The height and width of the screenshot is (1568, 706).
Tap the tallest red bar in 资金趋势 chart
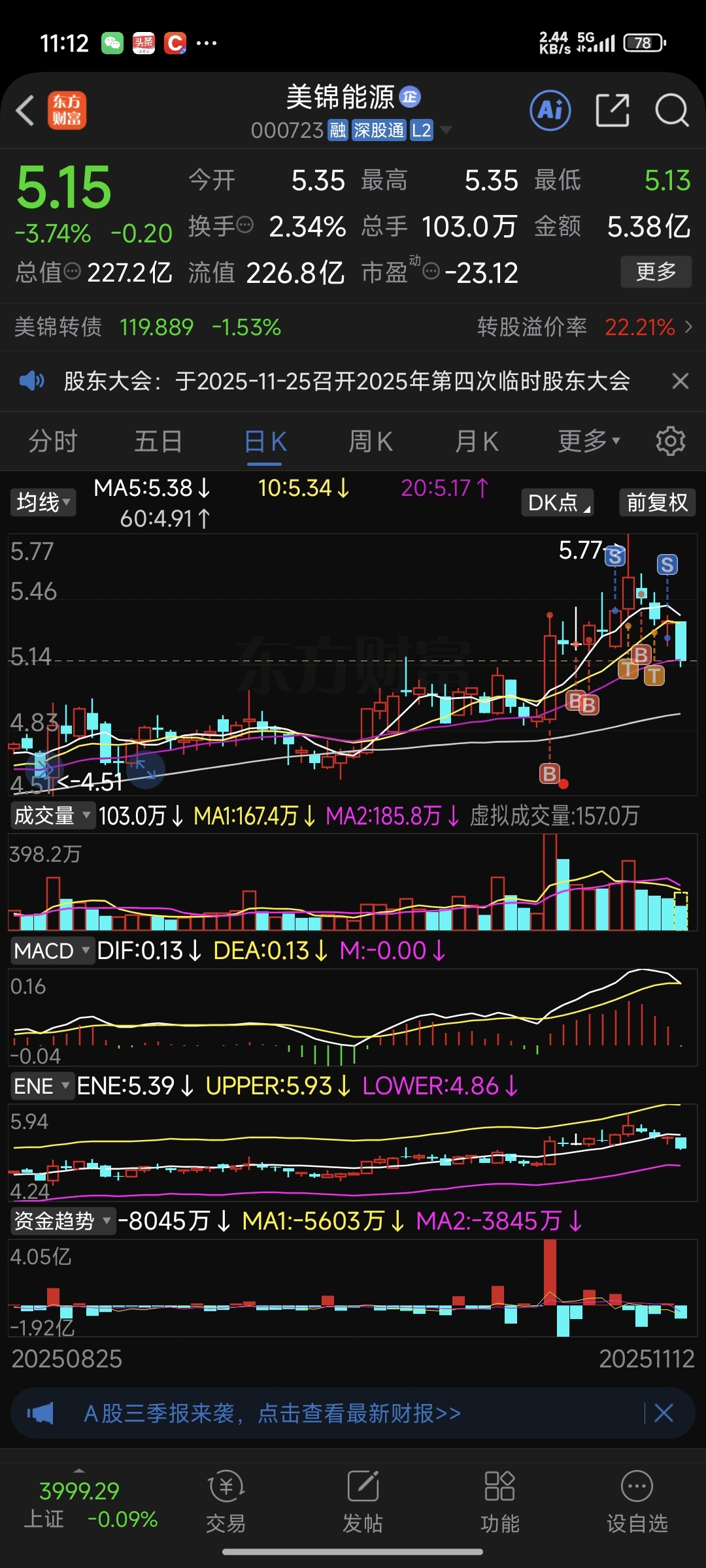(x=550, y=1273)
